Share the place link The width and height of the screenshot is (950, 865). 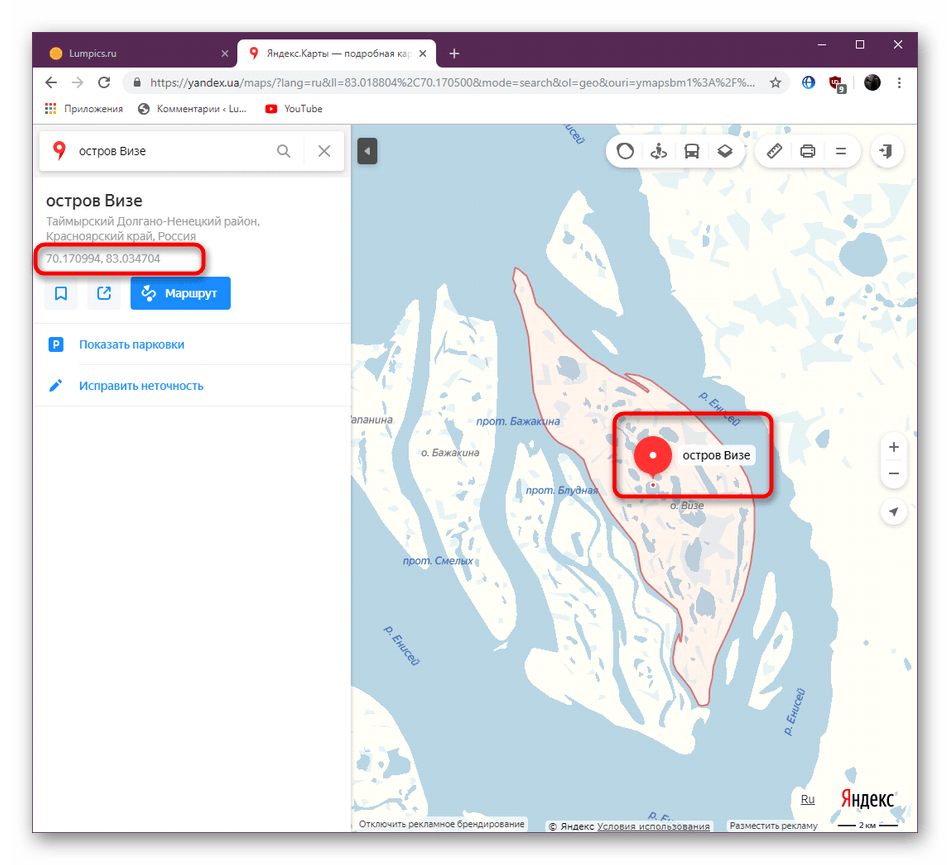click(x=104, y=294)
